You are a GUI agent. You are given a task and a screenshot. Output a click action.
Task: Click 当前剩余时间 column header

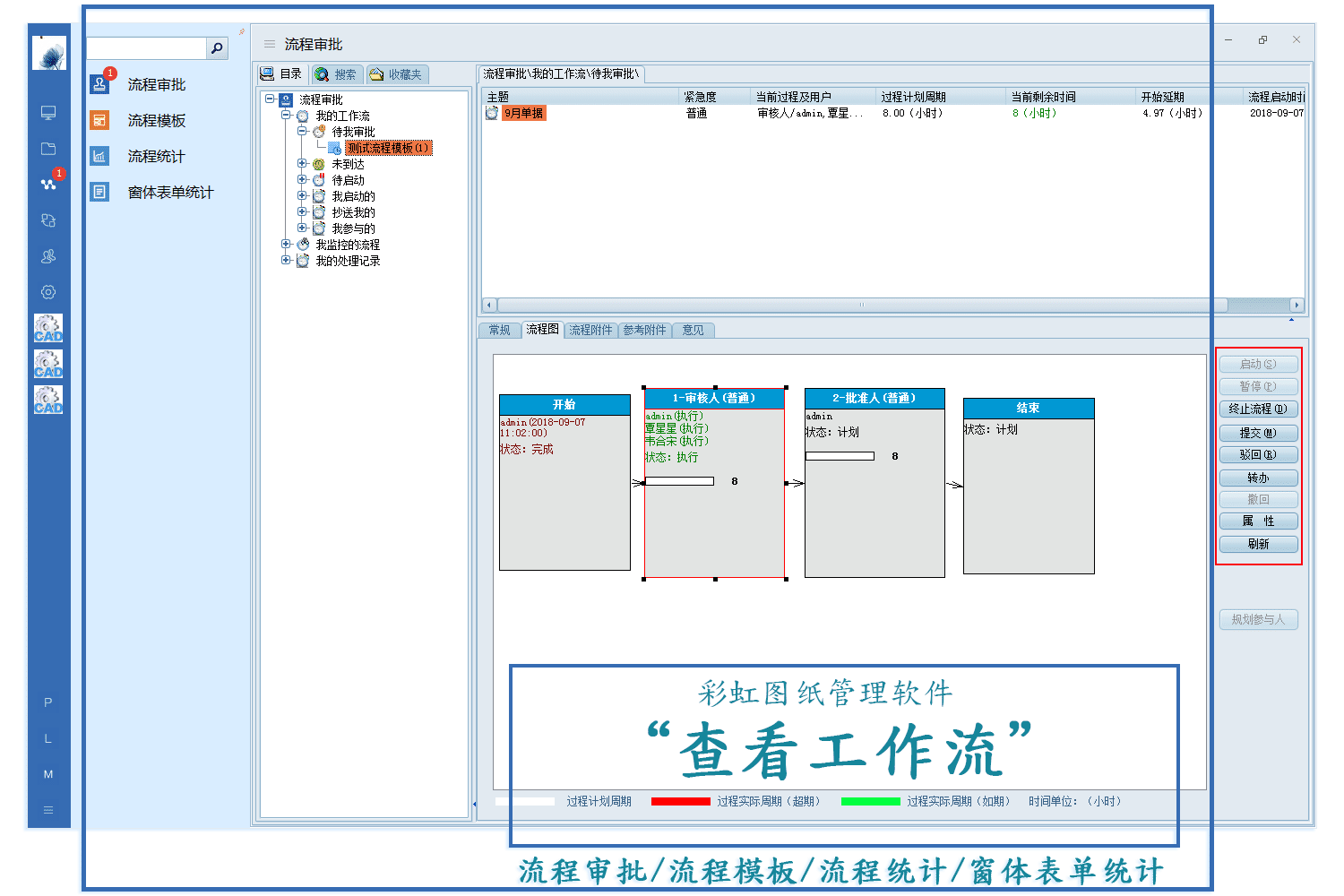coord(1071,97)
